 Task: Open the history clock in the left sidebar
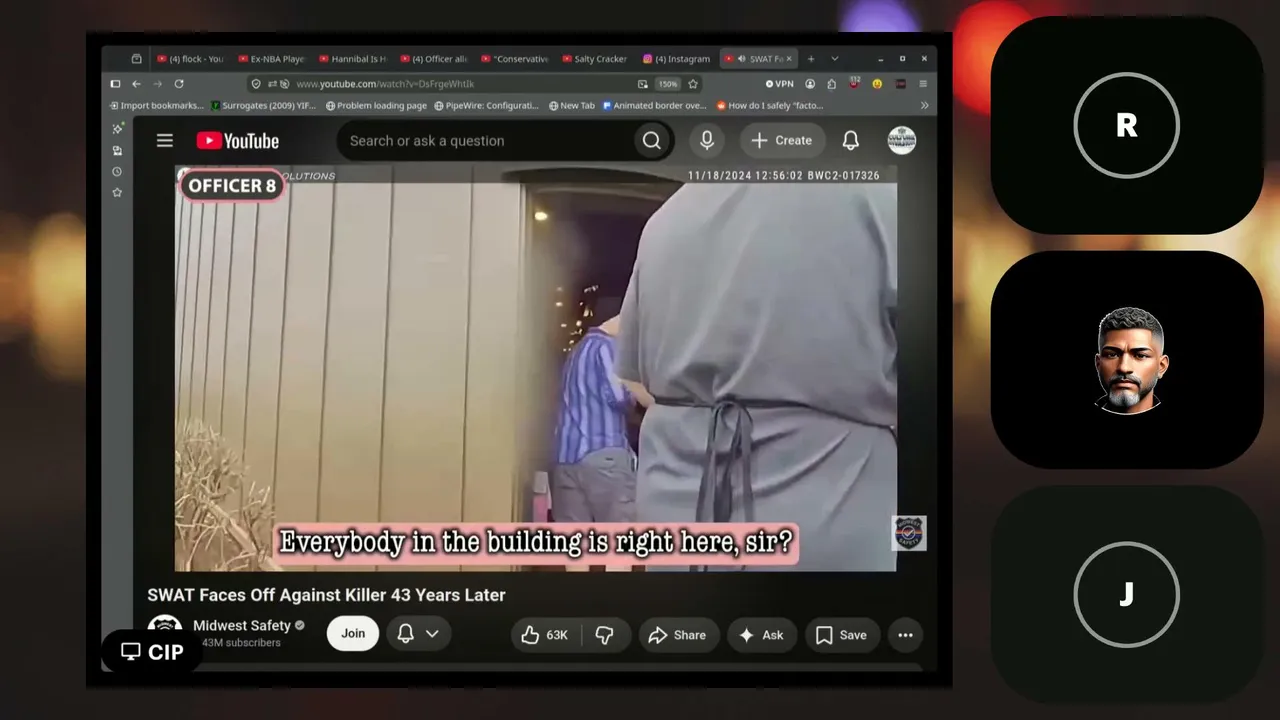[x=117, y=171]
